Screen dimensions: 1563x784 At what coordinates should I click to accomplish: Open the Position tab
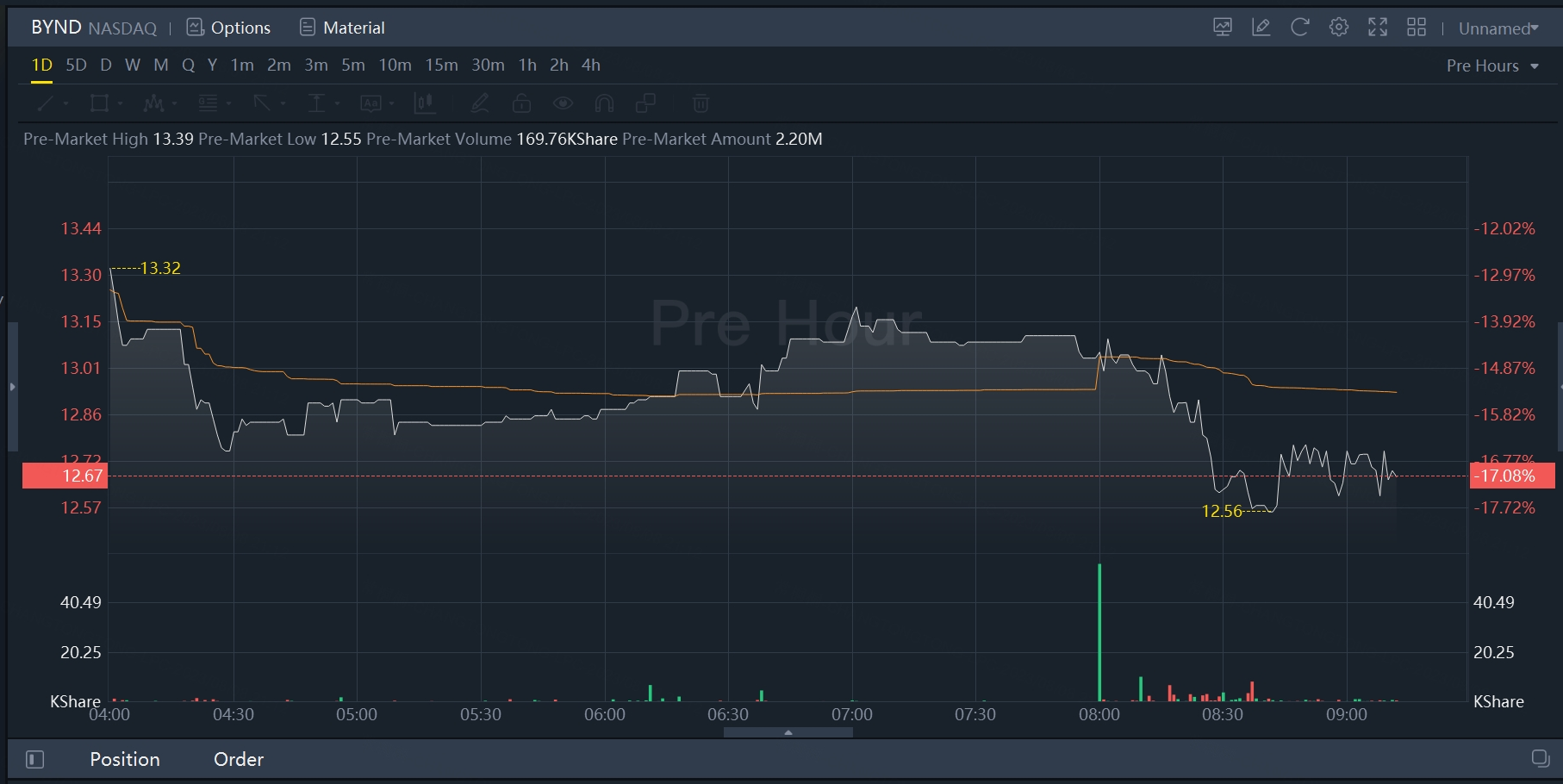pyautogui.click(x=125, y=759)
